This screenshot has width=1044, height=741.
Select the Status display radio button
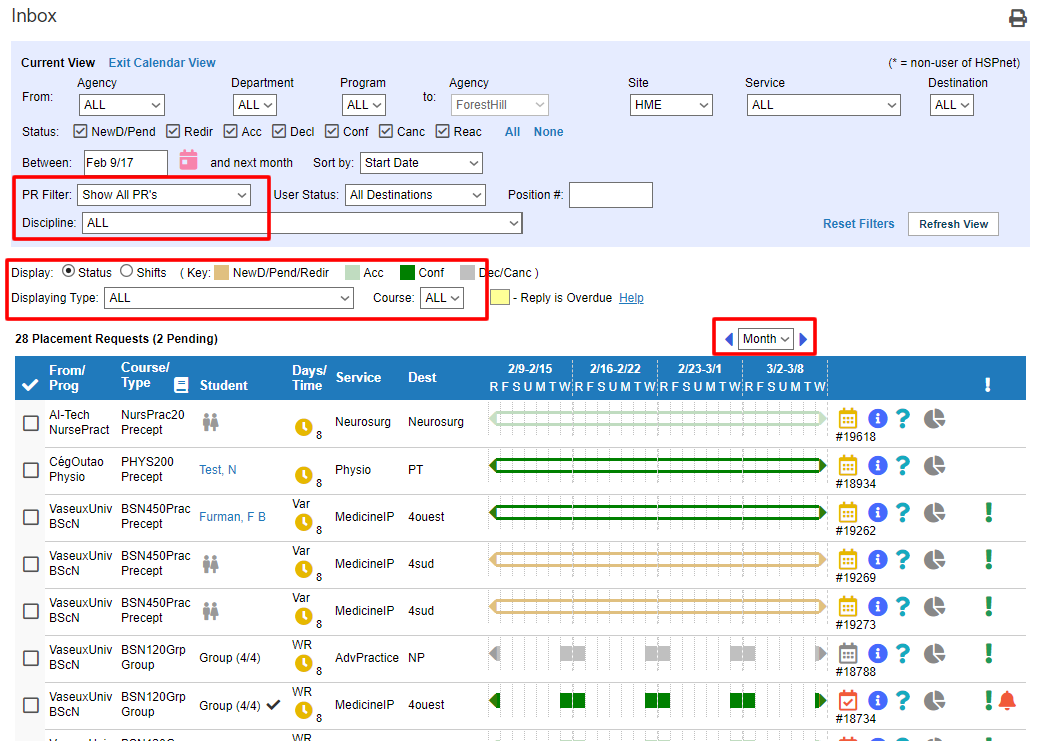pos(68,271)
